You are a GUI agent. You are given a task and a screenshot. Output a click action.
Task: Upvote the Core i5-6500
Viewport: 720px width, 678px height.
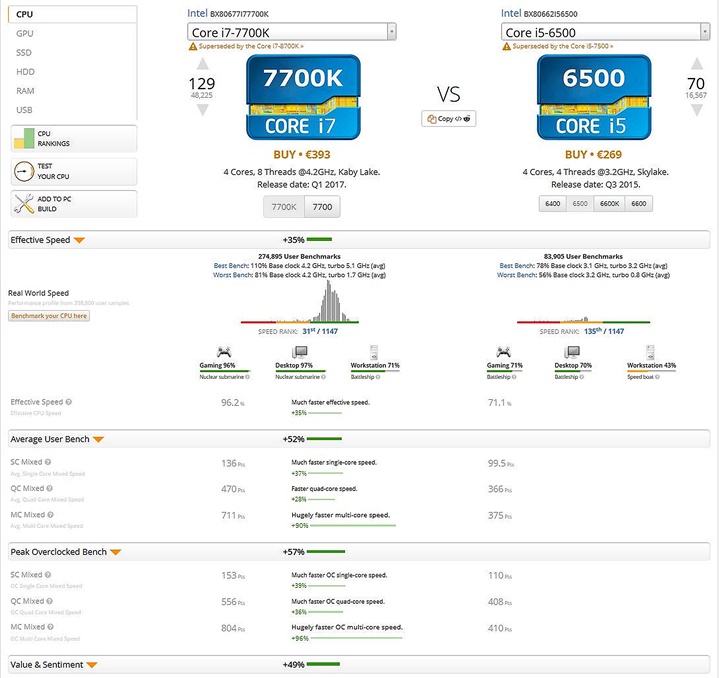pyautogui.click(x=697, y=63)
